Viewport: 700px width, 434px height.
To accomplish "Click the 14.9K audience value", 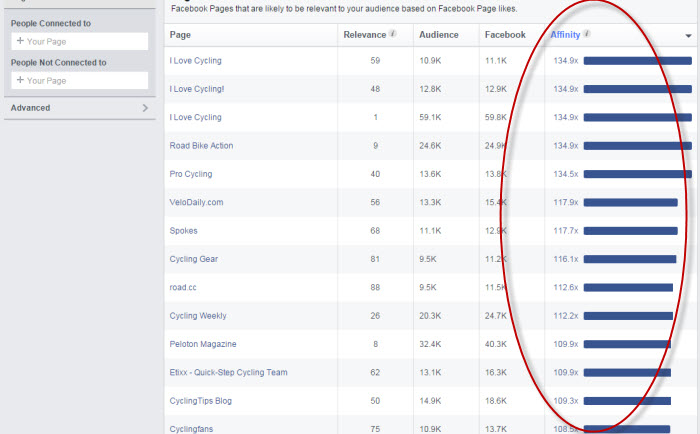I will click(x=430, y=401).
